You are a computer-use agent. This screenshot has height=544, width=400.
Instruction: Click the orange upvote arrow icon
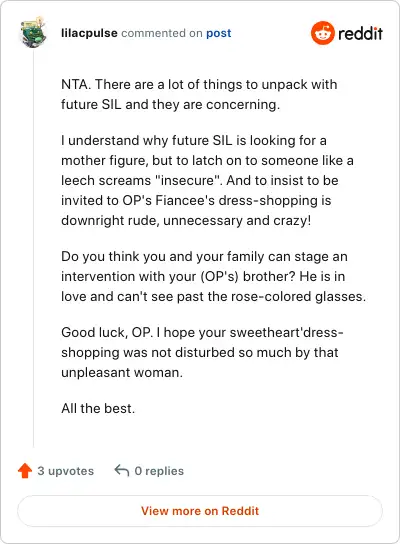click(25, 471)
